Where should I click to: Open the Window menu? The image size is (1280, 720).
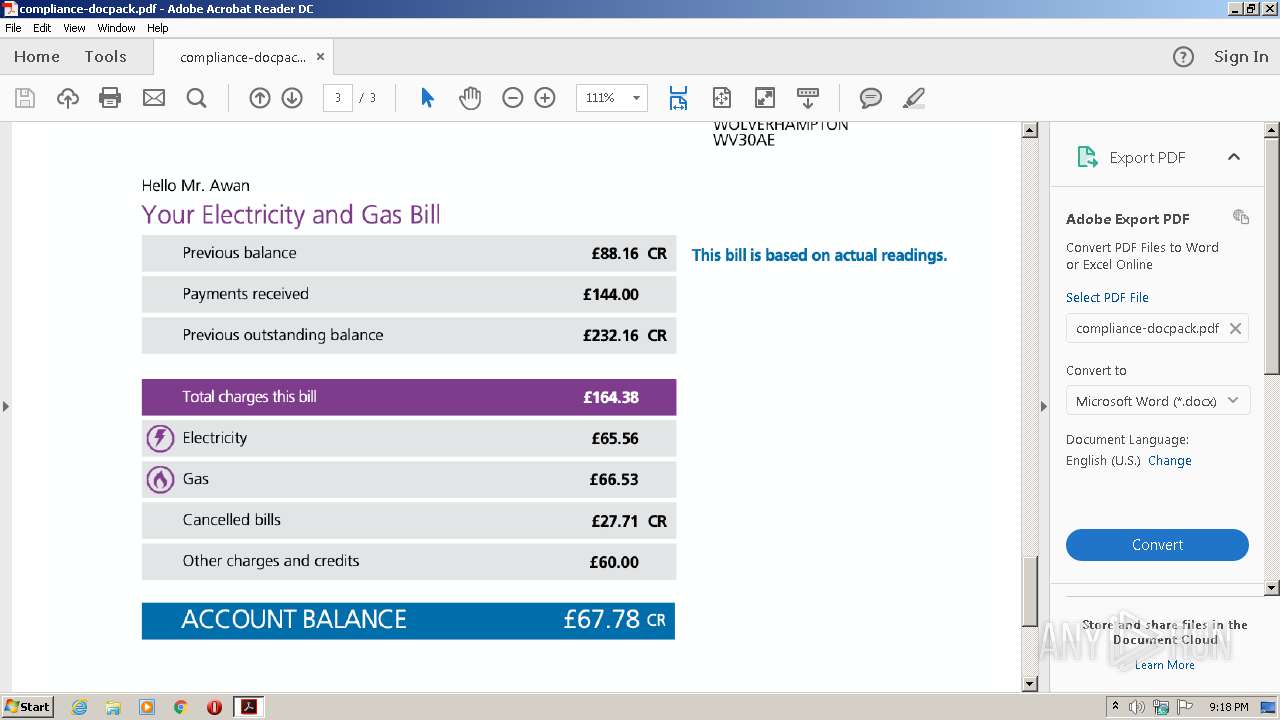pyautogui.click(x=116, y=28)
